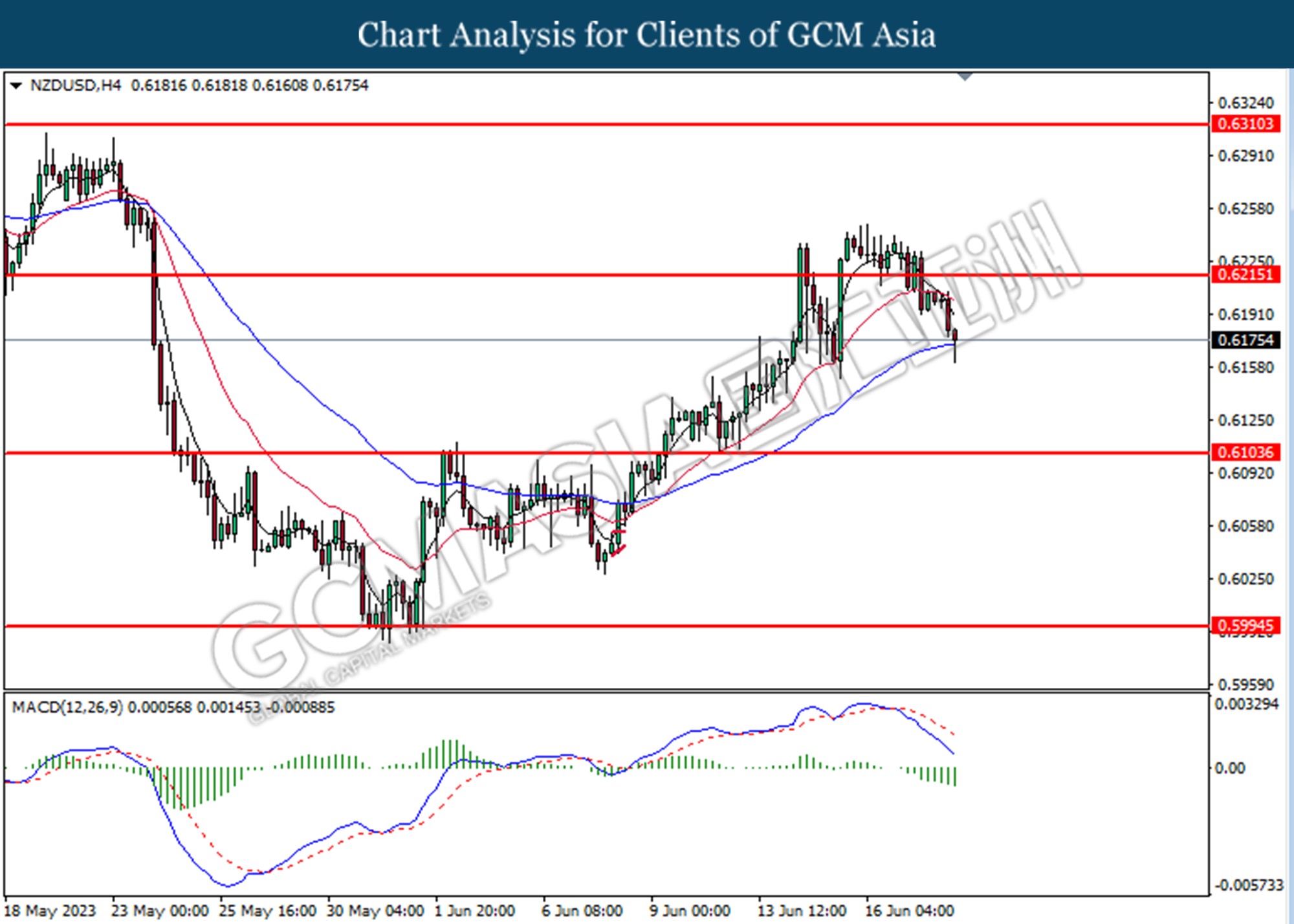Click the 0.63240 price scale value
Screen dimensions: 1294x924
pyautogui.click(x=1245, y=103)
